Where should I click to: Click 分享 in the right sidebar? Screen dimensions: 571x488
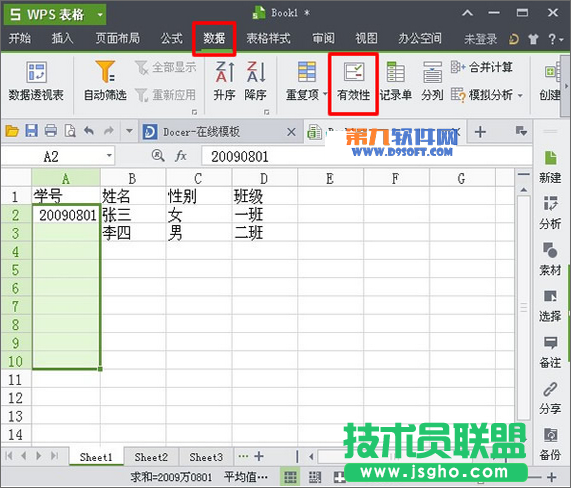(x=550, y=398)
